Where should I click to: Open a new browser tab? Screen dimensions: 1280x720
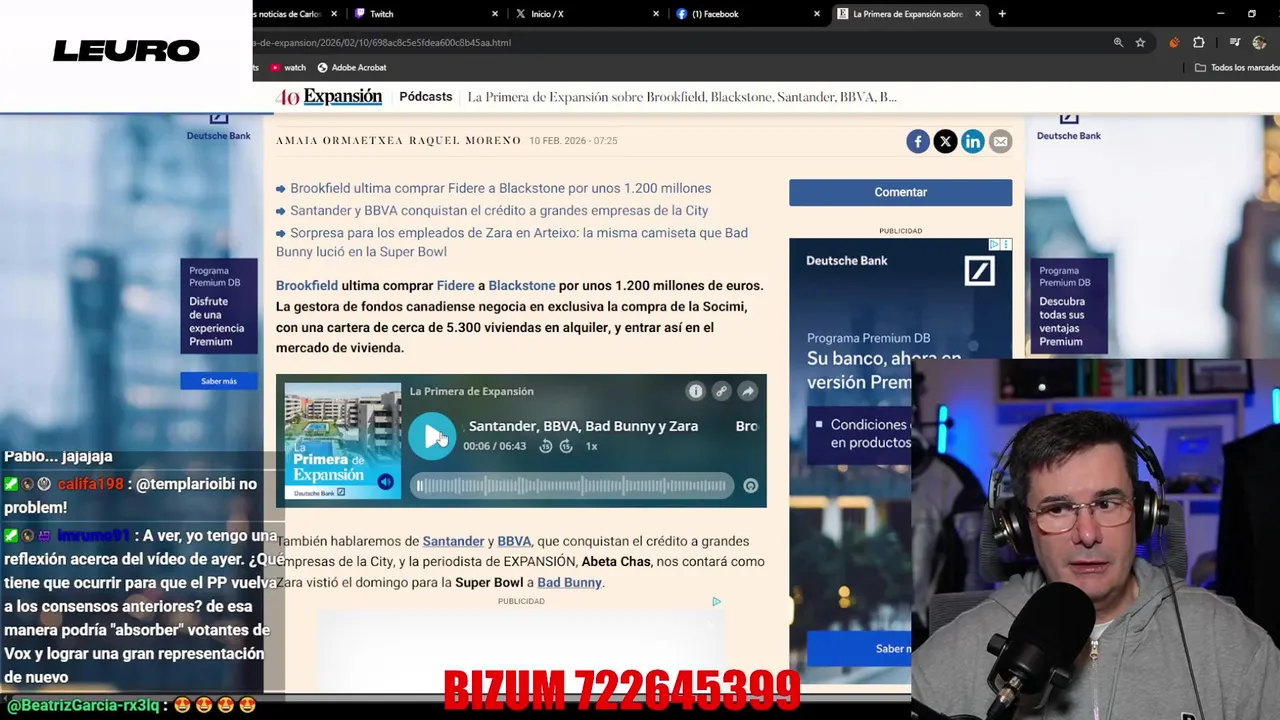(x=1002, y=14)
